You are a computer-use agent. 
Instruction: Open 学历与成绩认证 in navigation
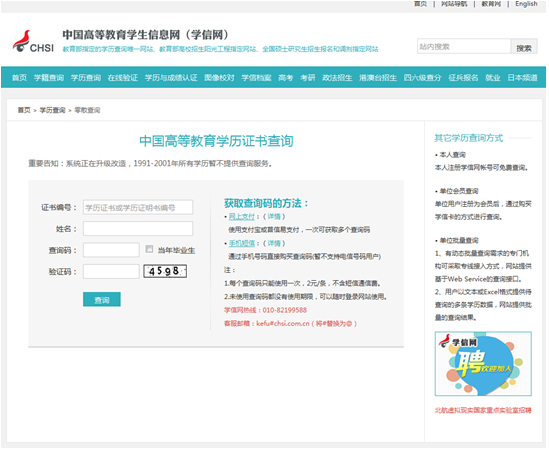click(x=171, y=78)
